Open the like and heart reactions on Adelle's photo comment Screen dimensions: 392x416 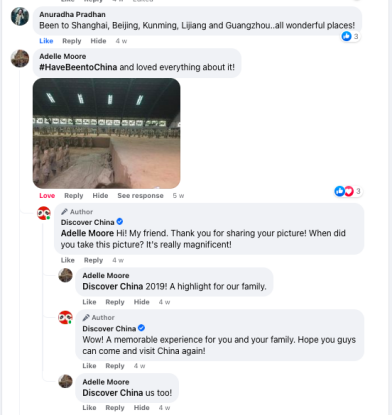pos(348,191)
